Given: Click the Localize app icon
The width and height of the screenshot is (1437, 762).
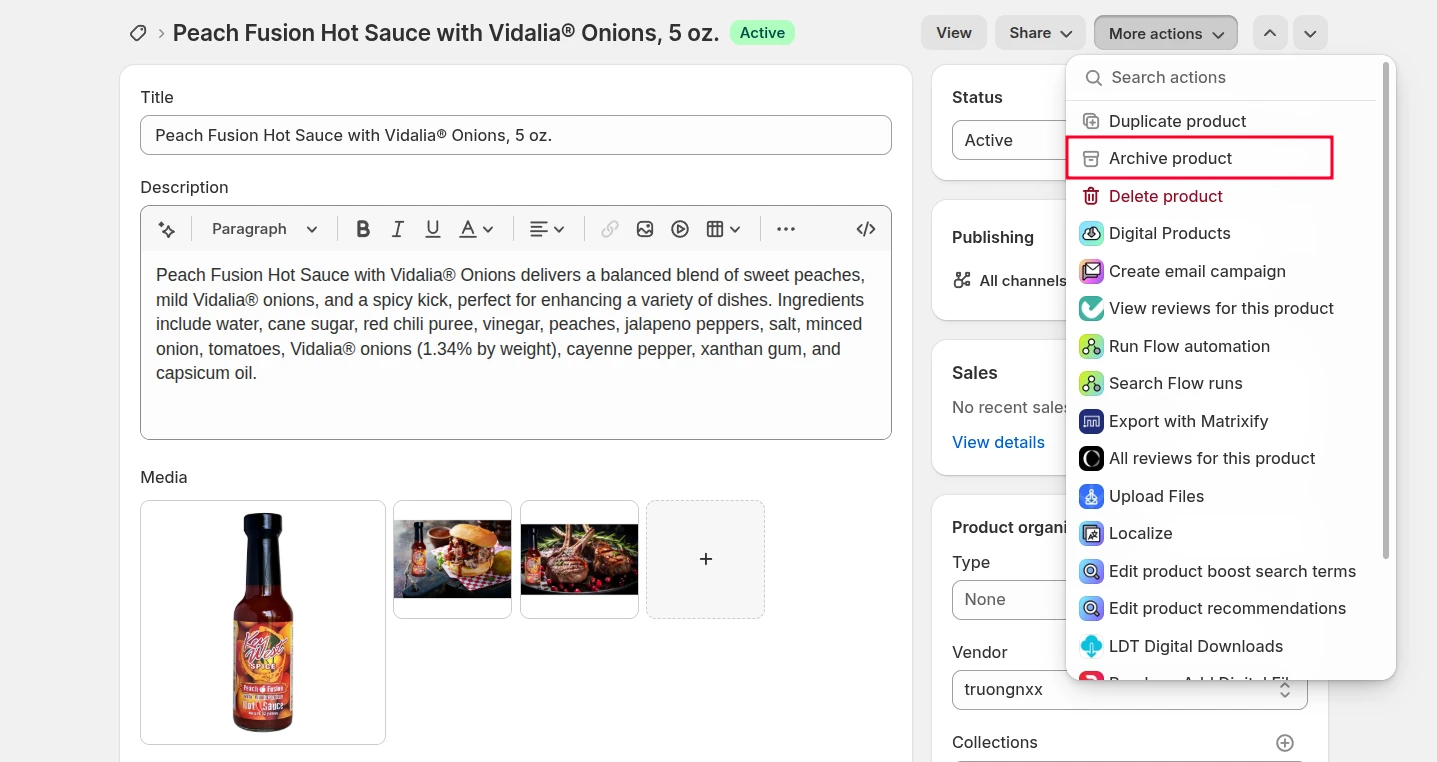Looking at the screenshot, I should 1091,533.
